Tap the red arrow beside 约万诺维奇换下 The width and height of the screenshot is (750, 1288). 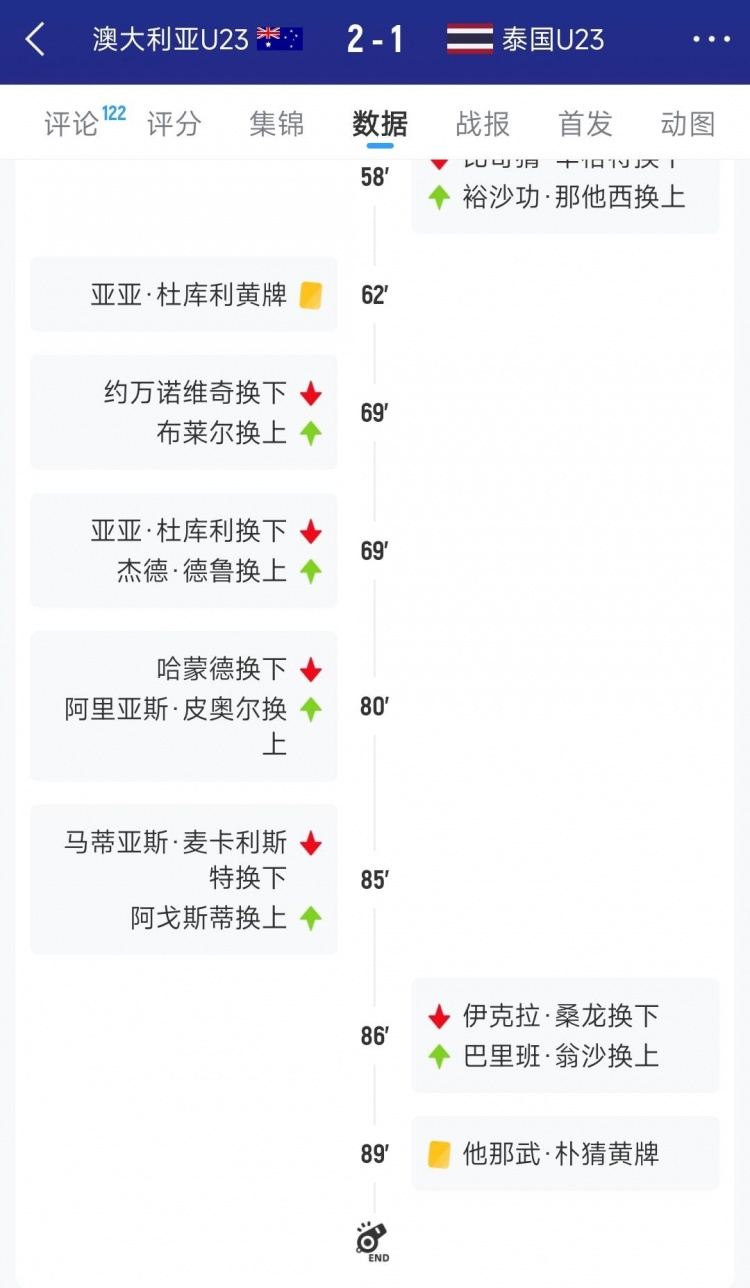click(x=311, y=393)
